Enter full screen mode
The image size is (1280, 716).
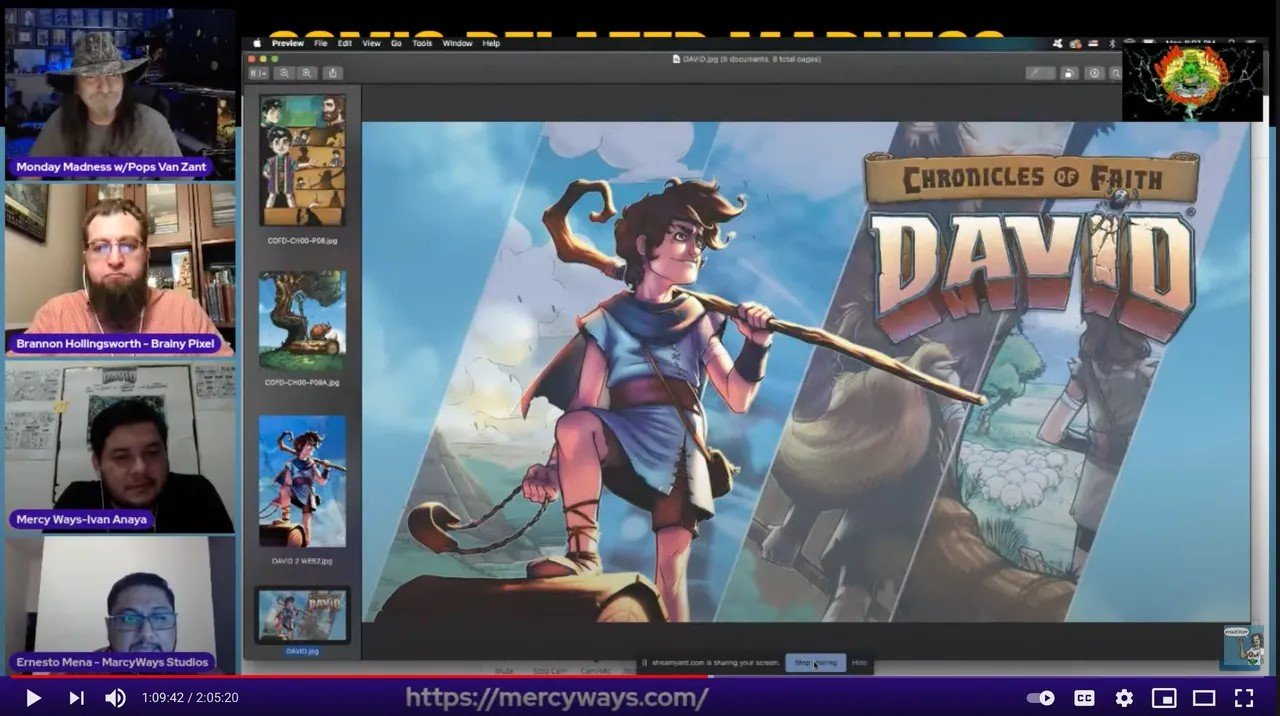(1244, 698)
